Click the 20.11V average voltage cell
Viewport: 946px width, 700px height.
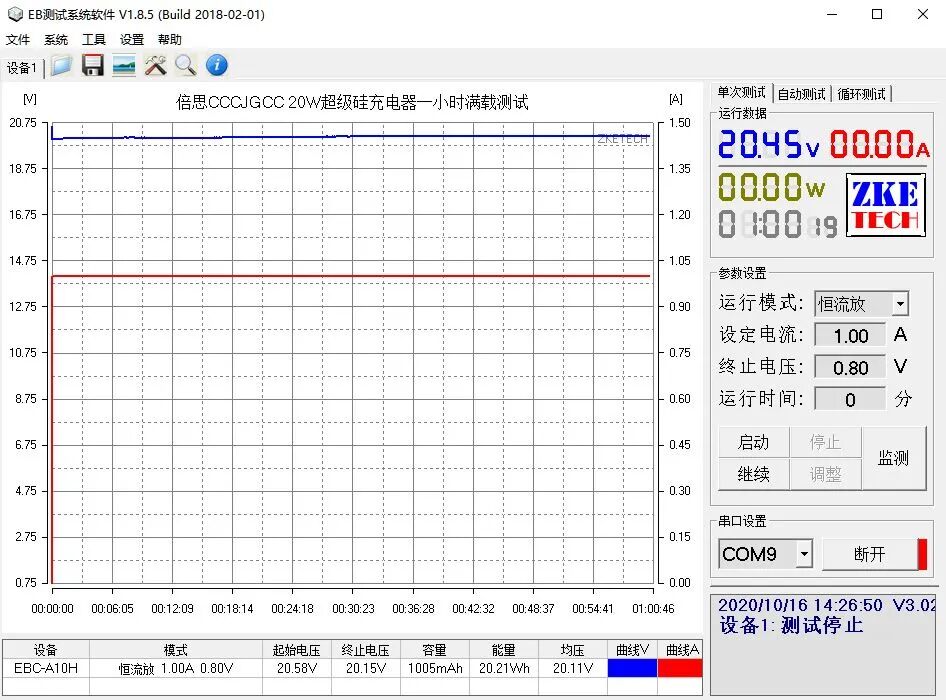click(573, 669)
